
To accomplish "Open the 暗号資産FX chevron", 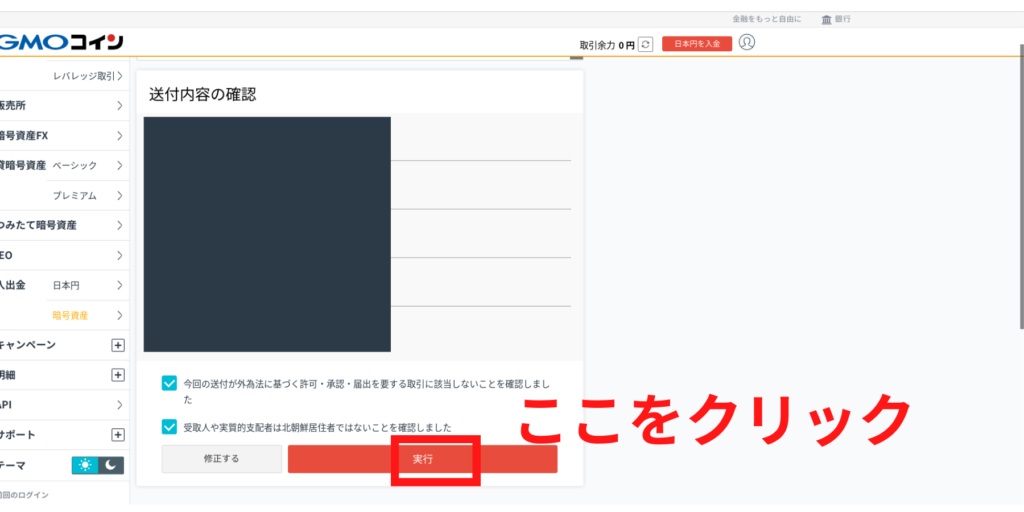I will tap(120, 136).
